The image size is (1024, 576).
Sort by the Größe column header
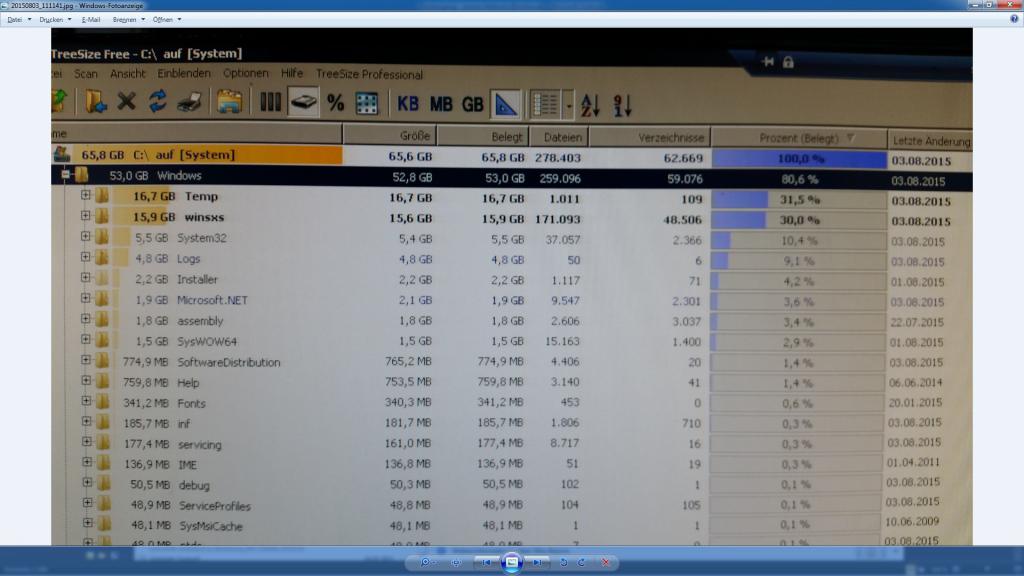(x=390, y=135)
